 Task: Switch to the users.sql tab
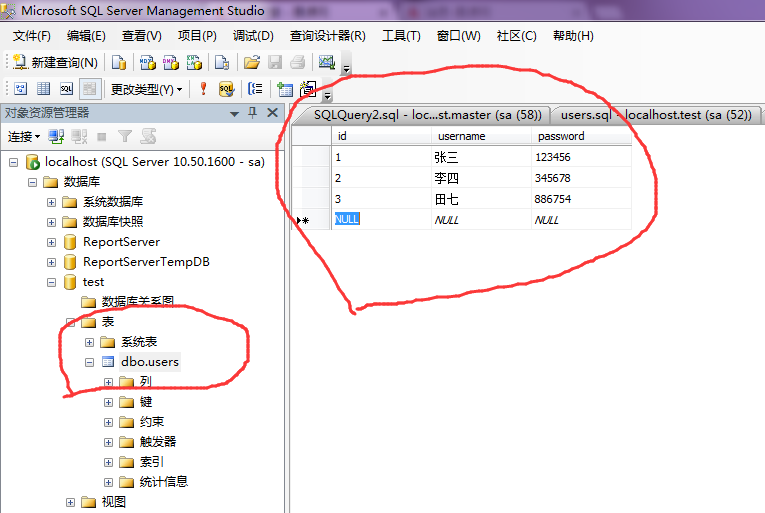(655, 115)
